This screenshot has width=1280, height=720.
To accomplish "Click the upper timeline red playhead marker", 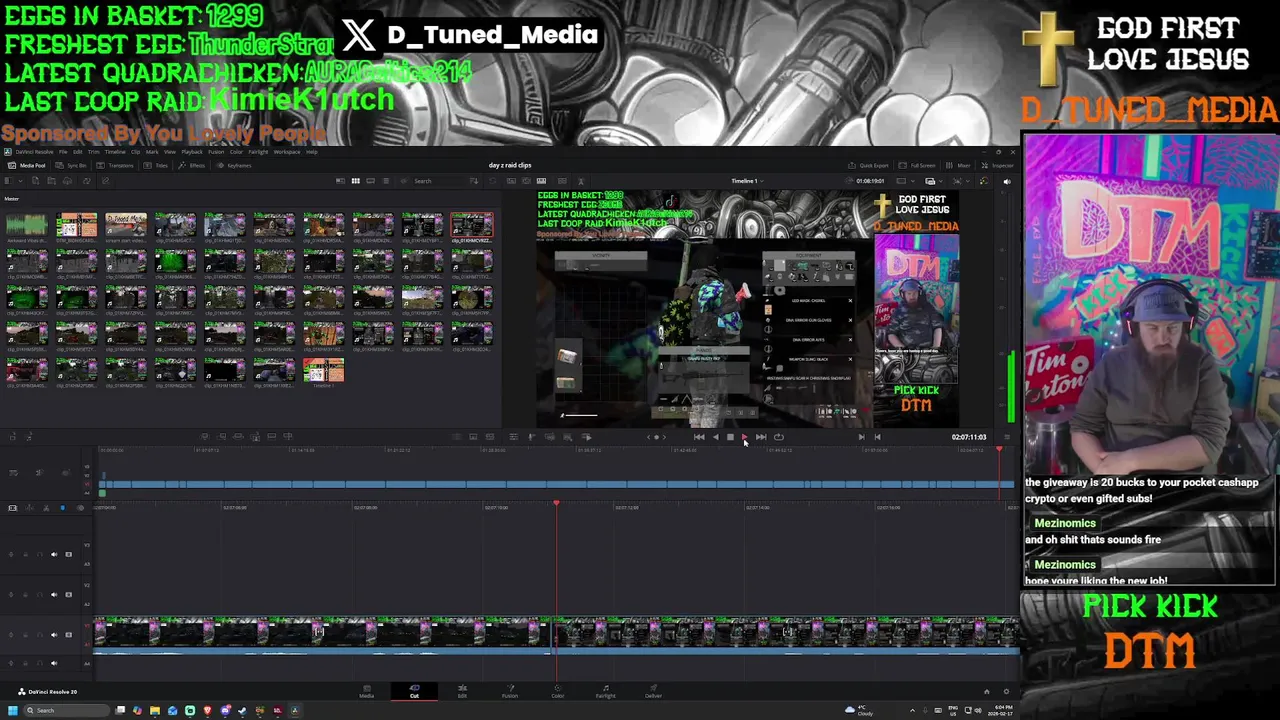I will pyautogui.click(x=998, y=449).
